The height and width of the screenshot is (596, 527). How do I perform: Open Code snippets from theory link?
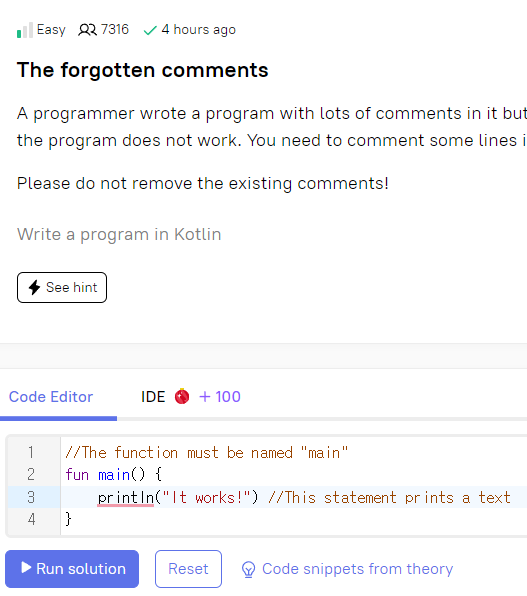pyautogui.click(x=357, y=569)
